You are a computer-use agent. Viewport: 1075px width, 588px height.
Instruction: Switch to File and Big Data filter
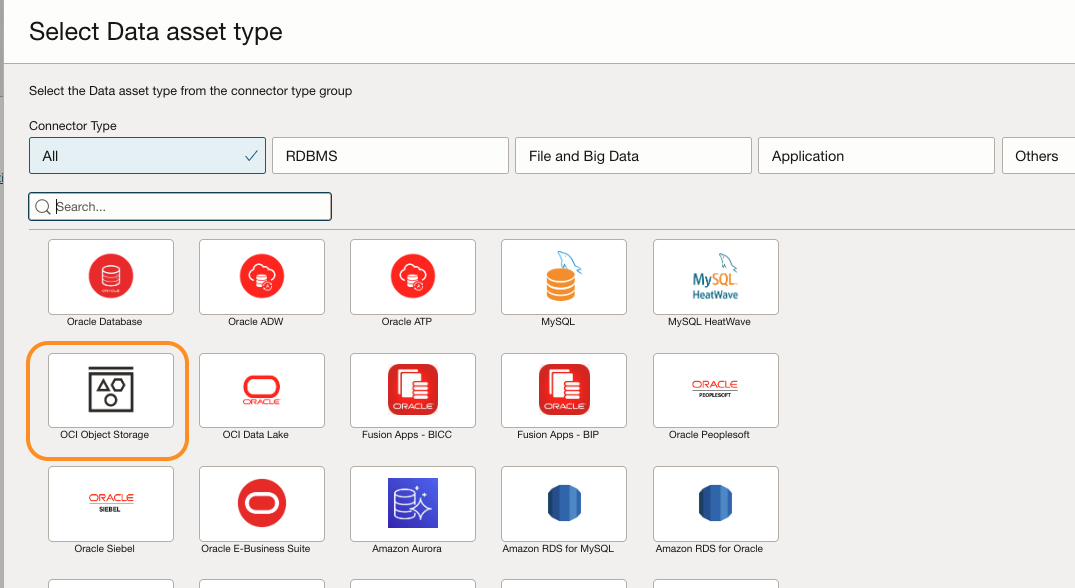coord(633,156)
